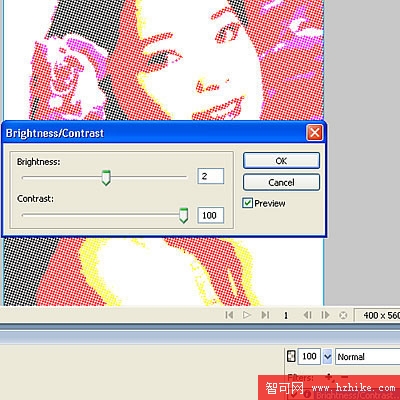Toggle the Preview checkbox
The image size is (400, 400).
(x=247, y=203)
